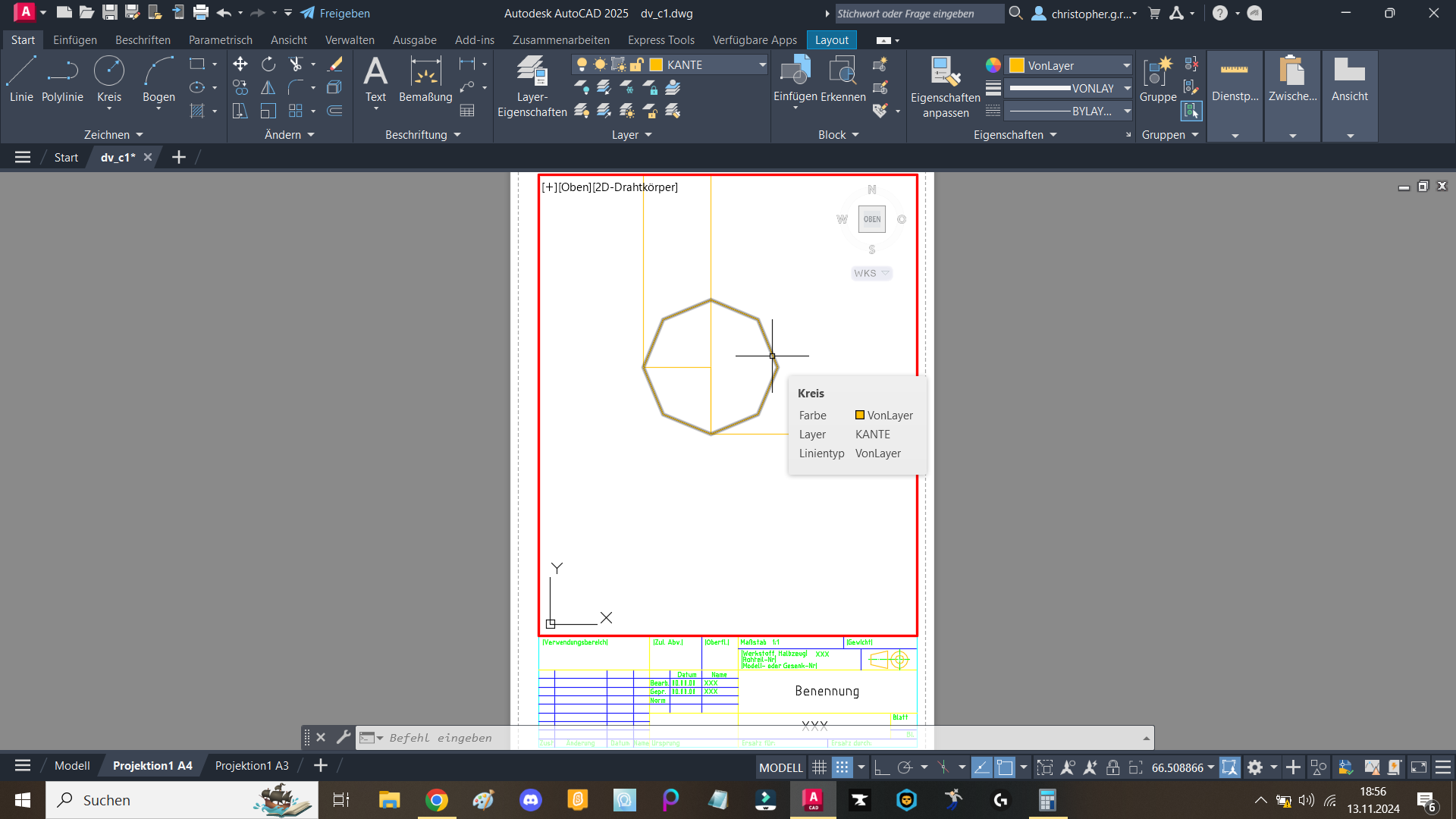Expand the Zeichnen panel
Screen dimensions: 1456x819
113,134
